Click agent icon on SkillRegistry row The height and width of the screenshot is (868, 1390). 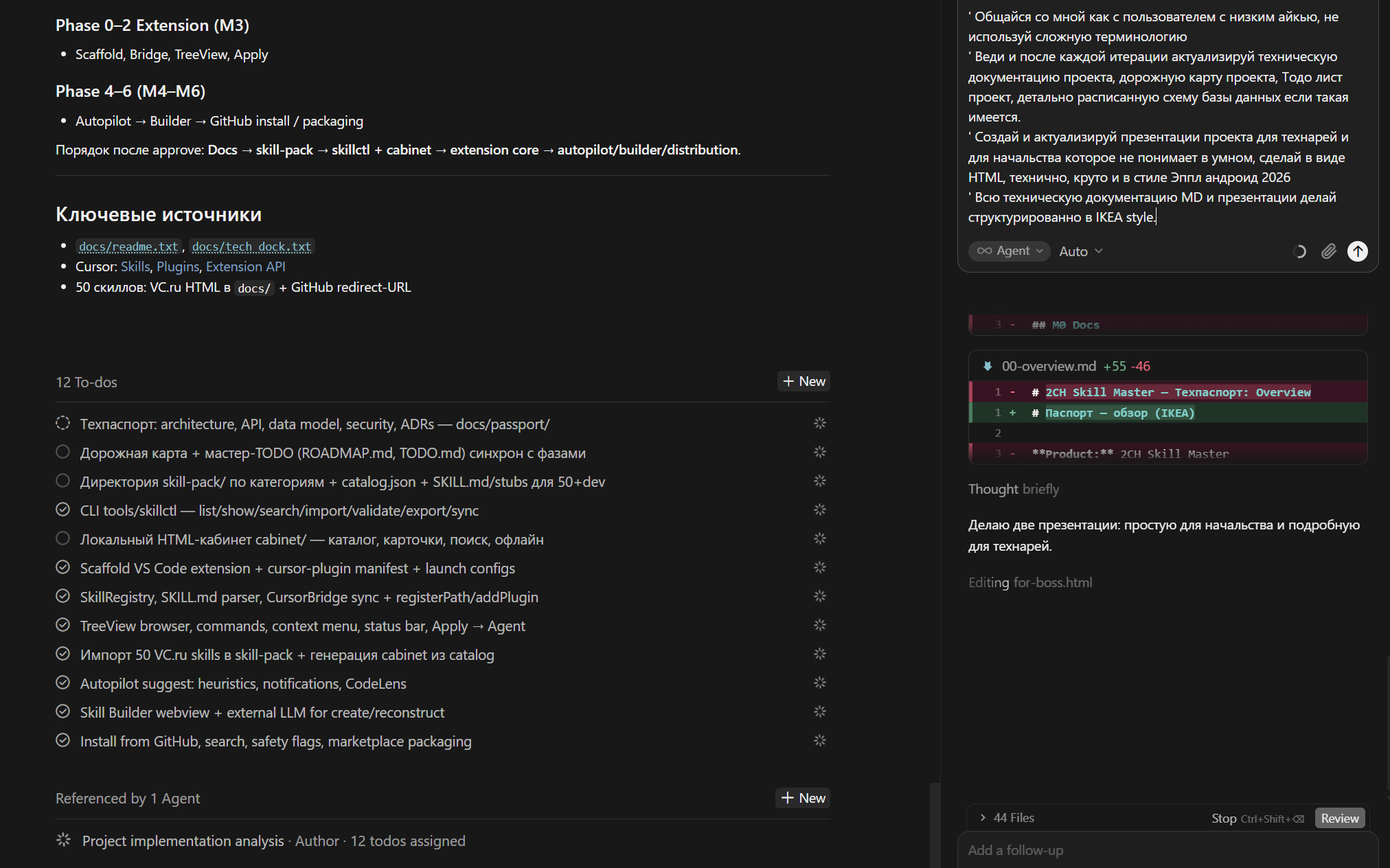tap(819, 596)
